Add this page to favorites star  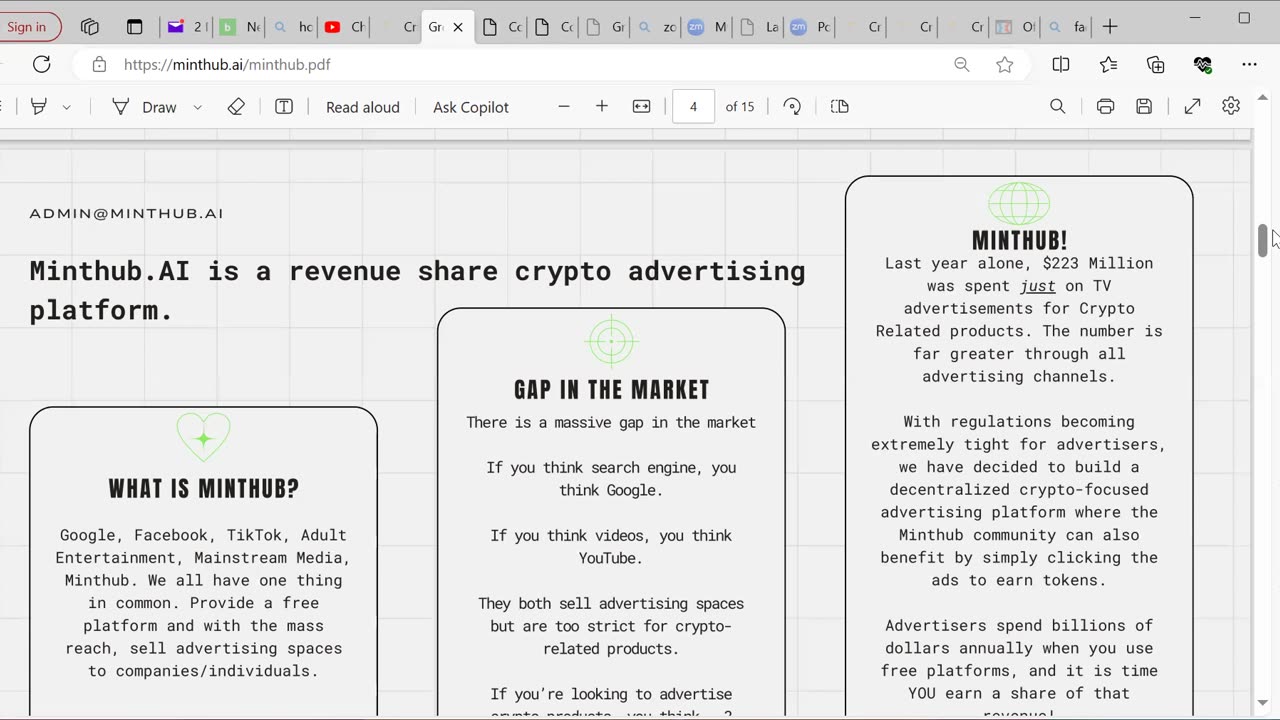(x=1005, y=64)
